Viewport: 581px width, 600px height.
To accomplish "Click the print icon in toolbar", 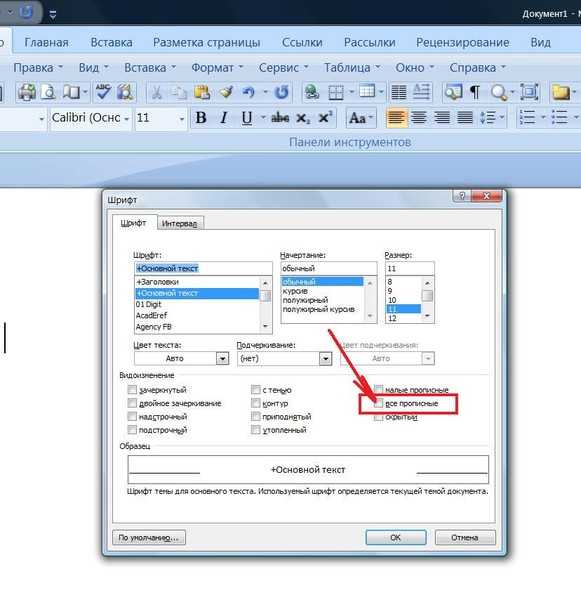I will pyautogui.click(x=27, y=92).
